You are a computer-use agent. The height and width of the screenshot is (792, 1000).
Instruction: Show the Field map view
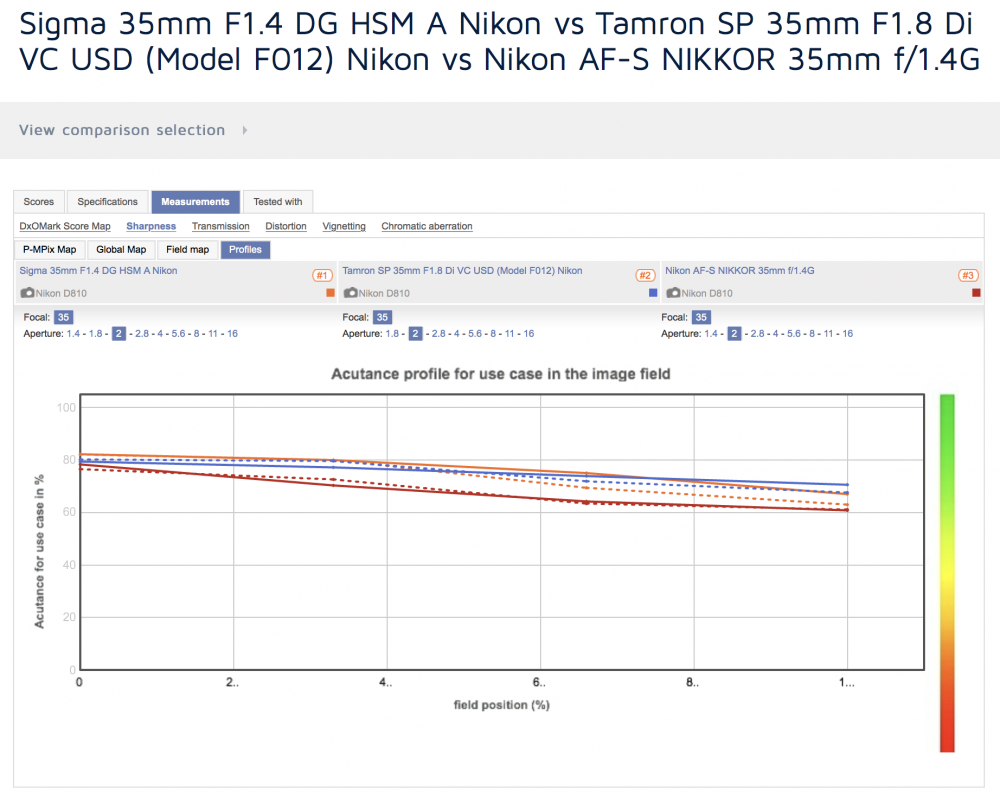click(x=188, y=249)
